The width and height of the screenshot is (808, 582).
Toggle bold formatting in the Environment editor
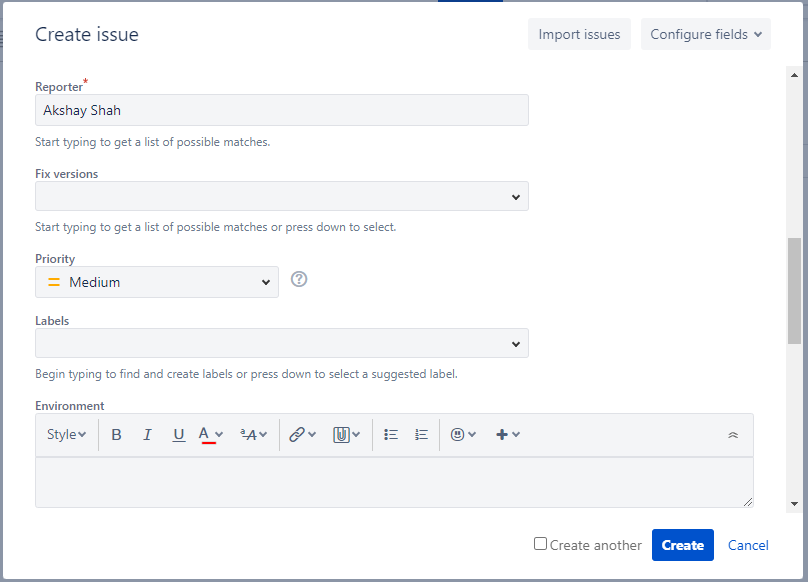click(x=116, y=434)
